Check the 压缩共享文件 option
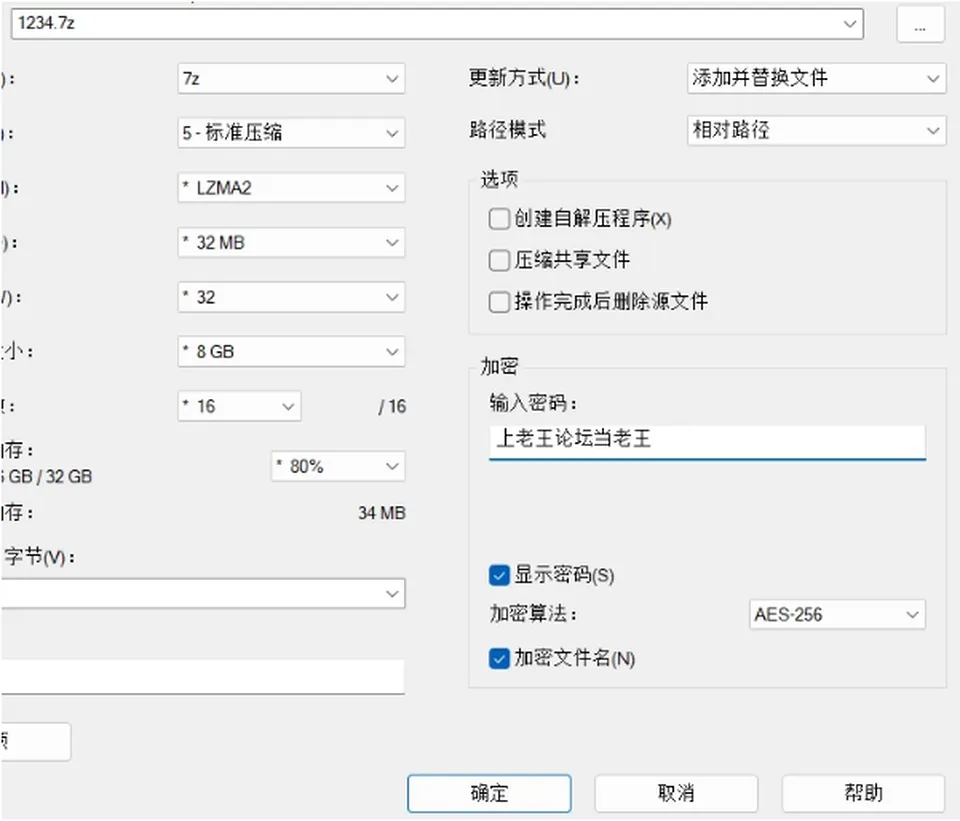Screen dimensions: 960x821 pos(499,260)
